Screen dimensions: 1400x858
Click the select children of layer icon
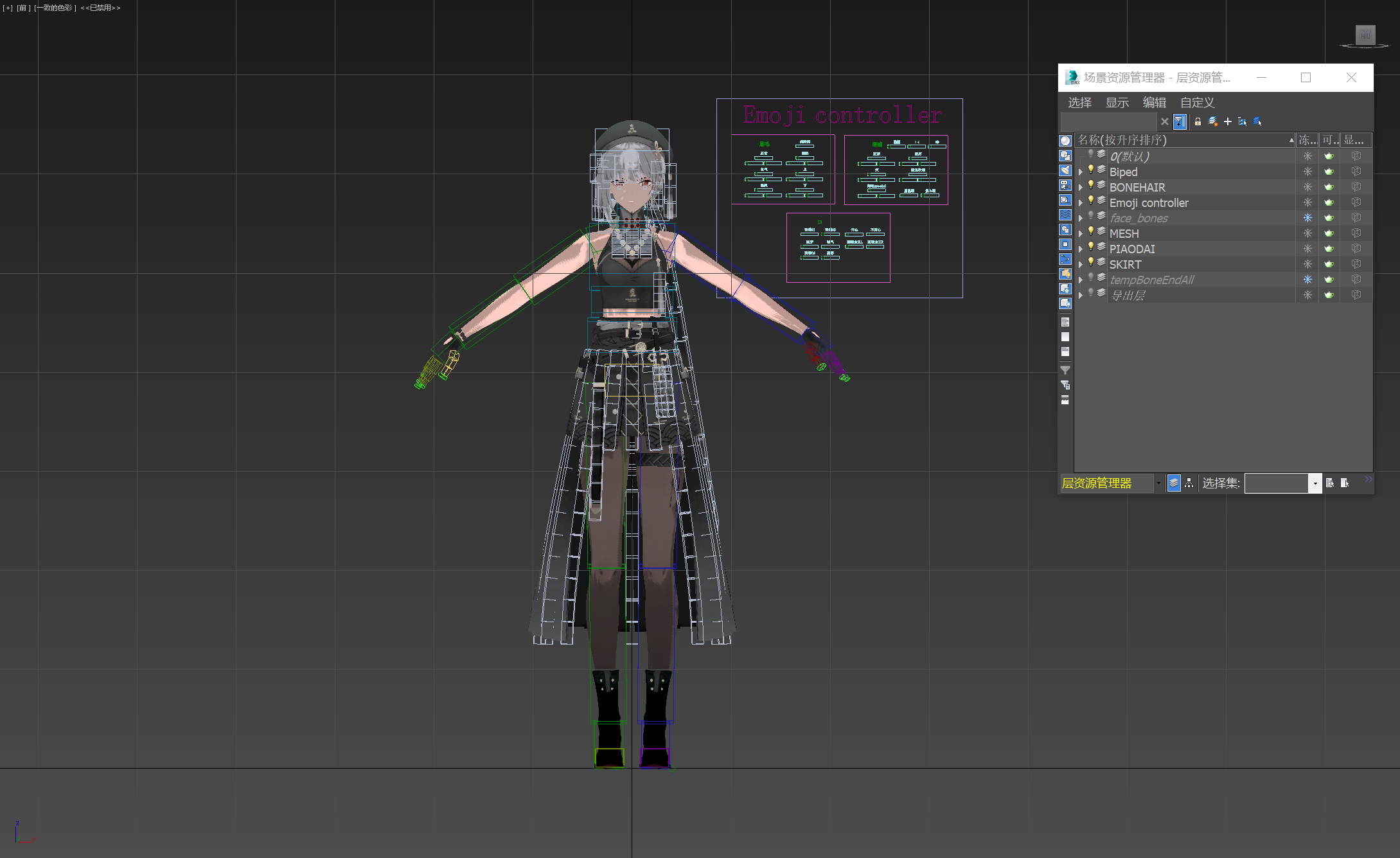1257,121
